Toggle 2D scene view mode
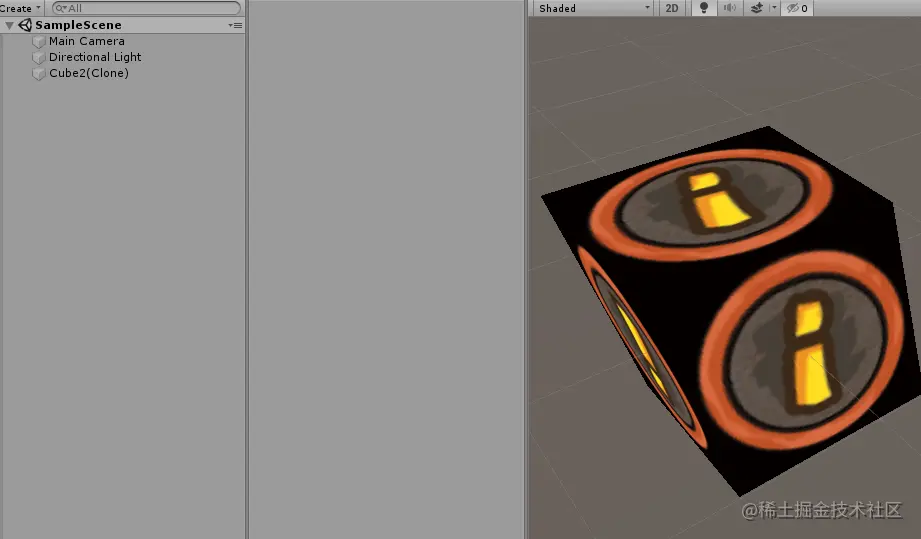Image resolution: width=921 pixels, height=539 pixels. tap(671, 8)
